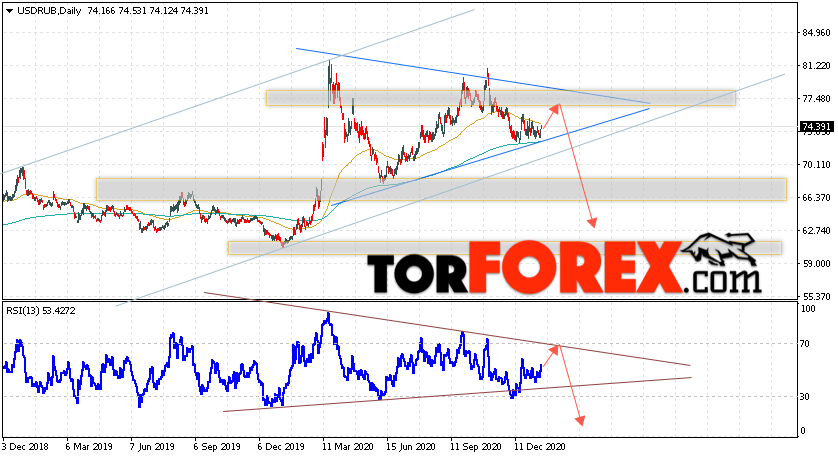Click the RSI 30 level label
838x458 pixels.
[806, 397]
